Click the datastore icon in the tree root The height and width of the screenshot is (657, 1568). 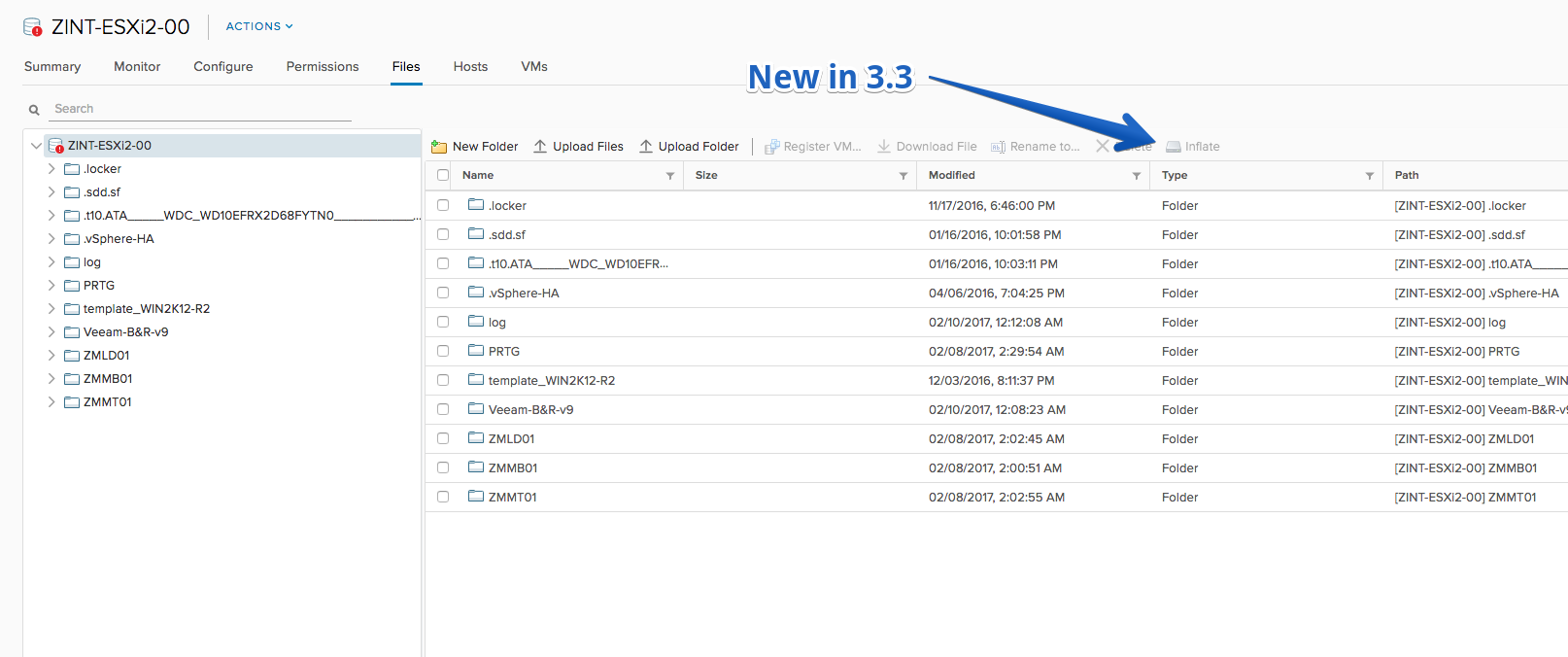(x=56, y=146)
